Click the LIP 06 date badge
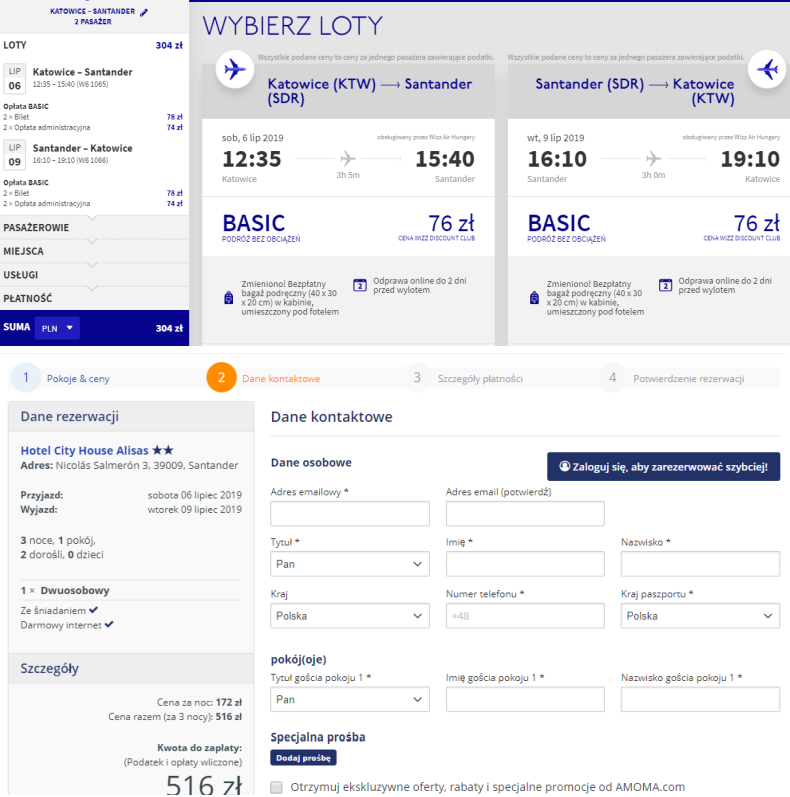This screenshot has height=797, width=790. tap(15, 80)
